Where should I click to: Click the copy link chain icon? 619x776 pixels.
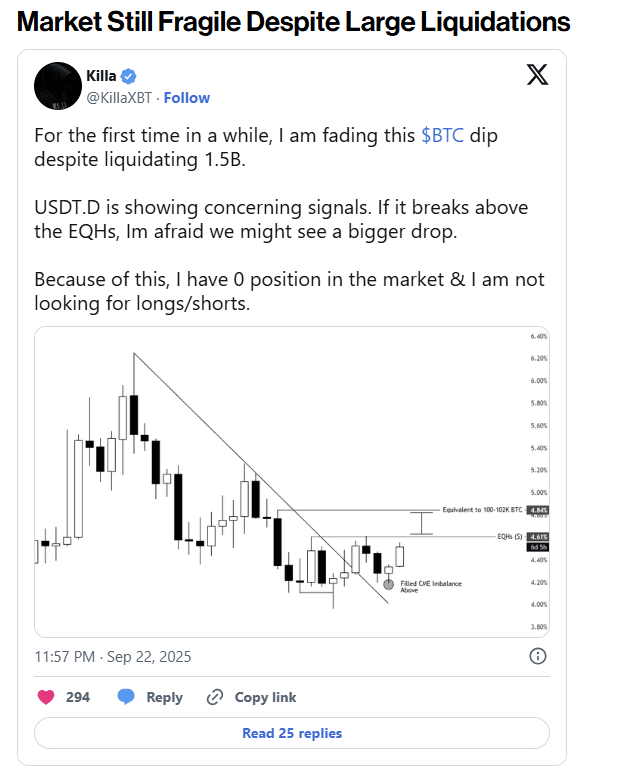point(215,697)
